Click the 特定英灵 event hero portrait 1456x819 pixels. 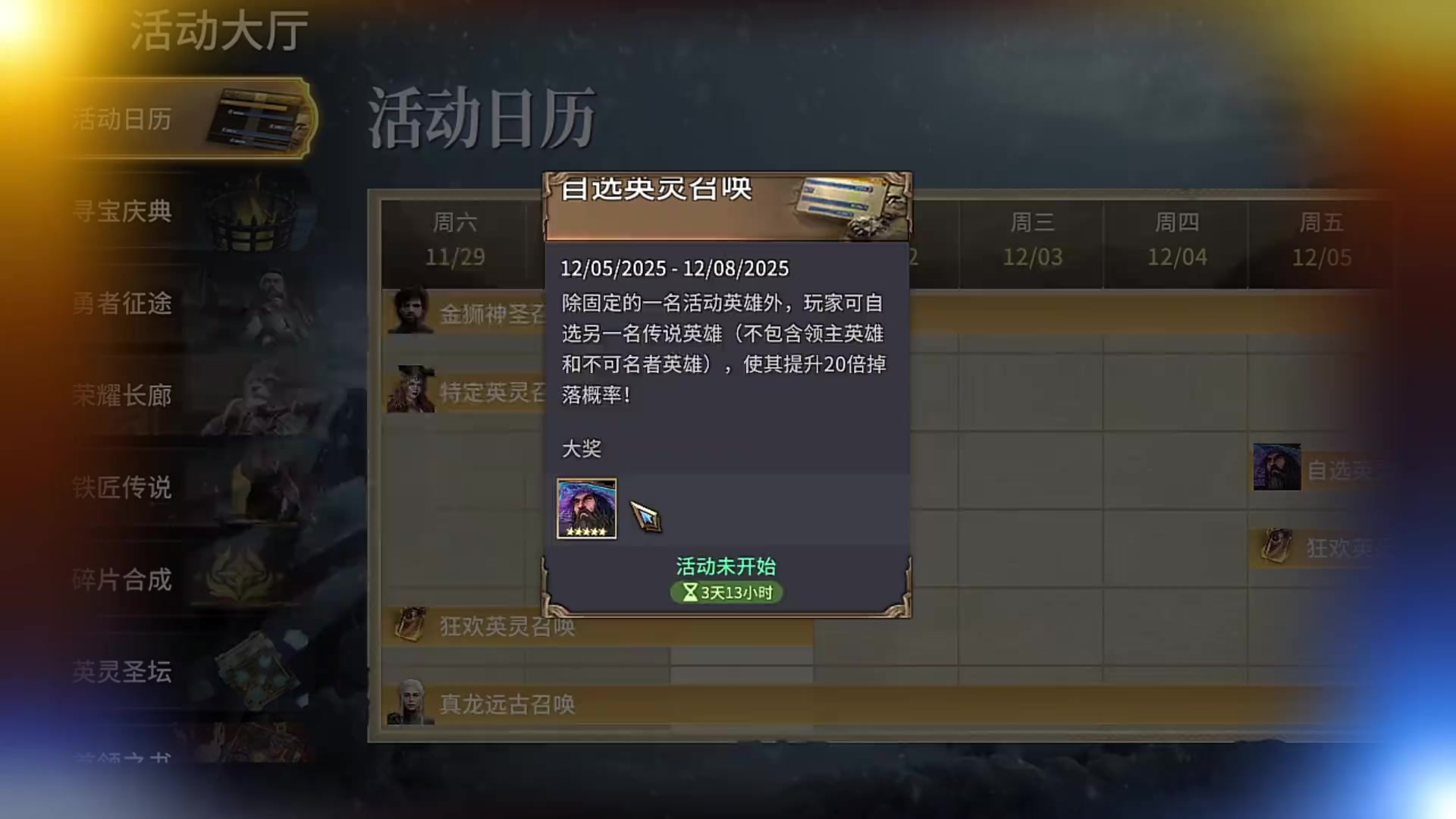coord(410,390)
